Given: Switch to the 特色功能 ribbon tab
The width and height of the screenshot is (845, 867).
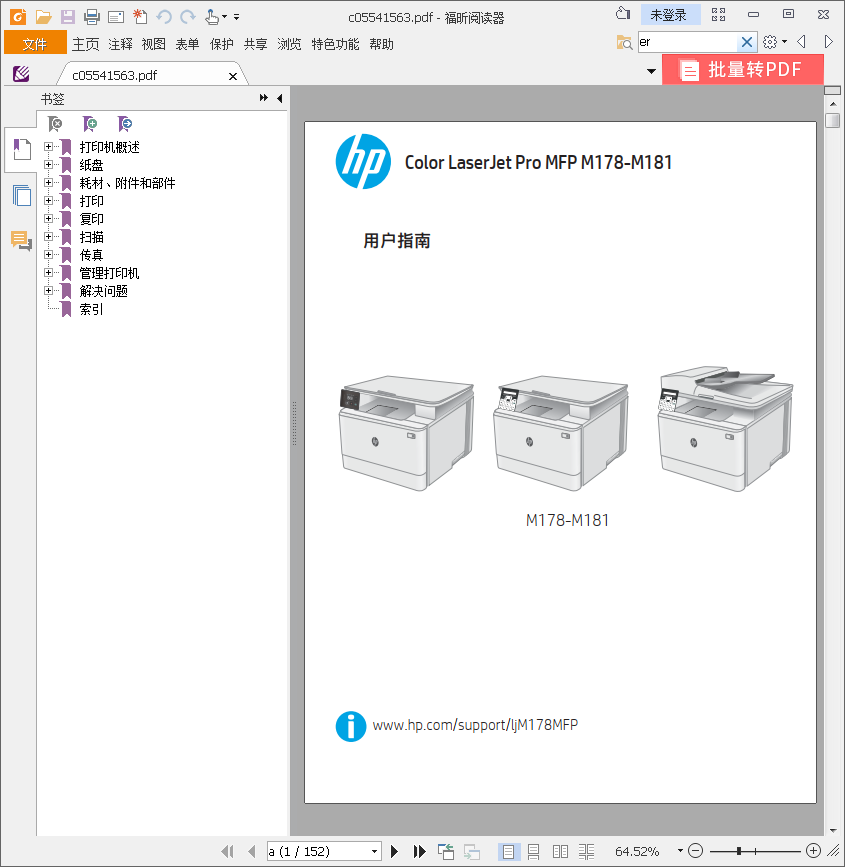Looking at the screenshot, I should 335,44.
